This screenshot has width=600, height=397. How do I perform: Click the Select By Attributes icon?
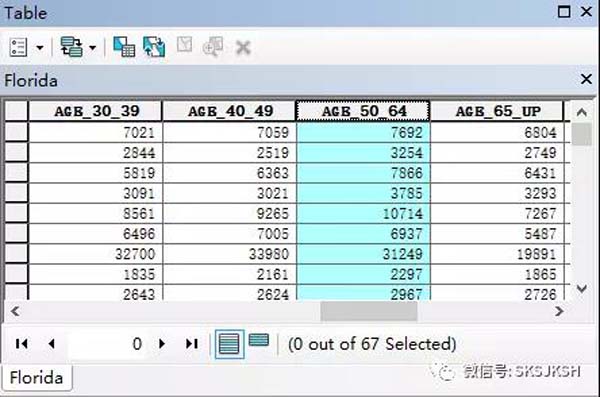(x=124, y=47)
